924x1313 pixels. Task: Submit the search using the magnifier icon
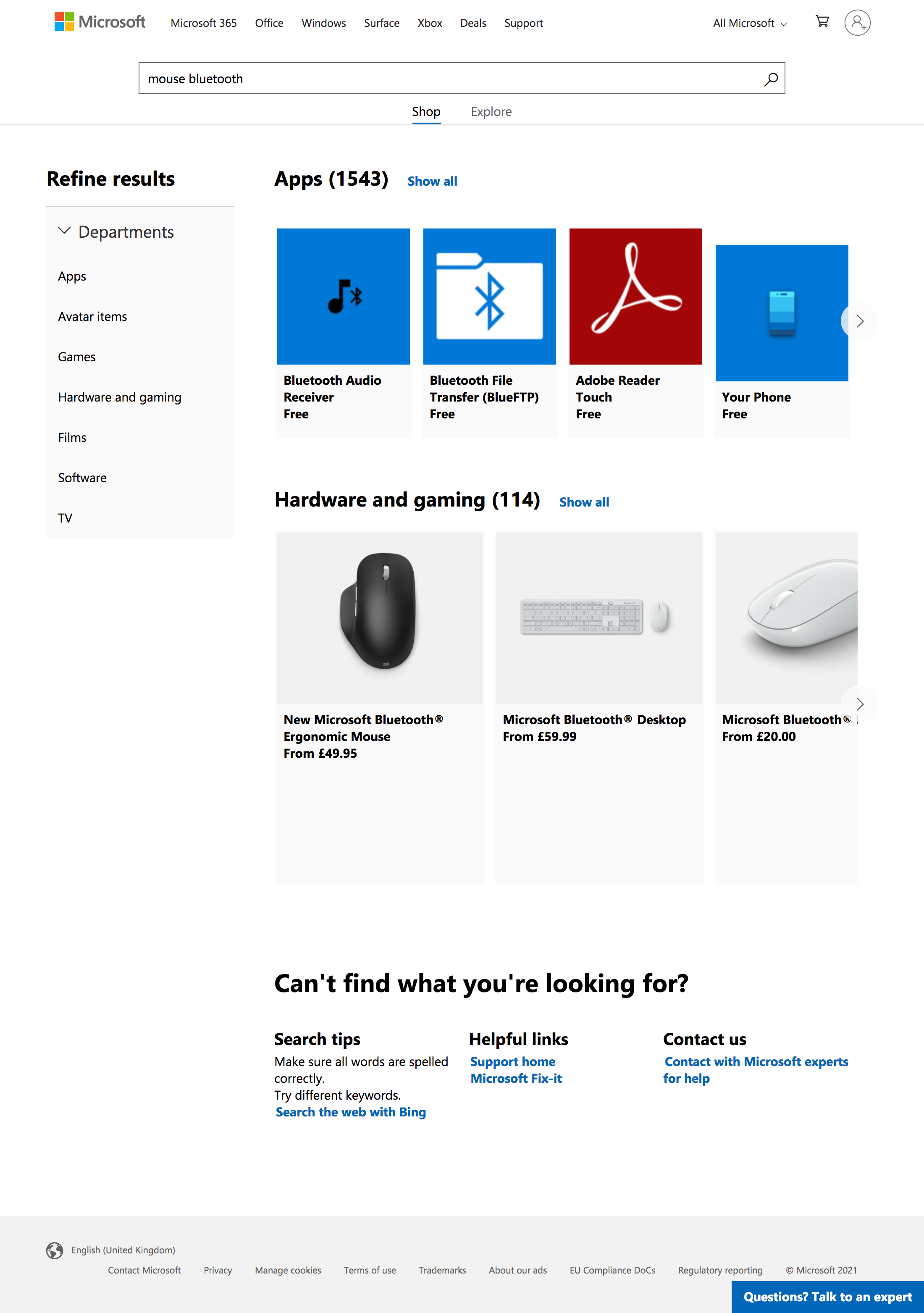[771, 79]
